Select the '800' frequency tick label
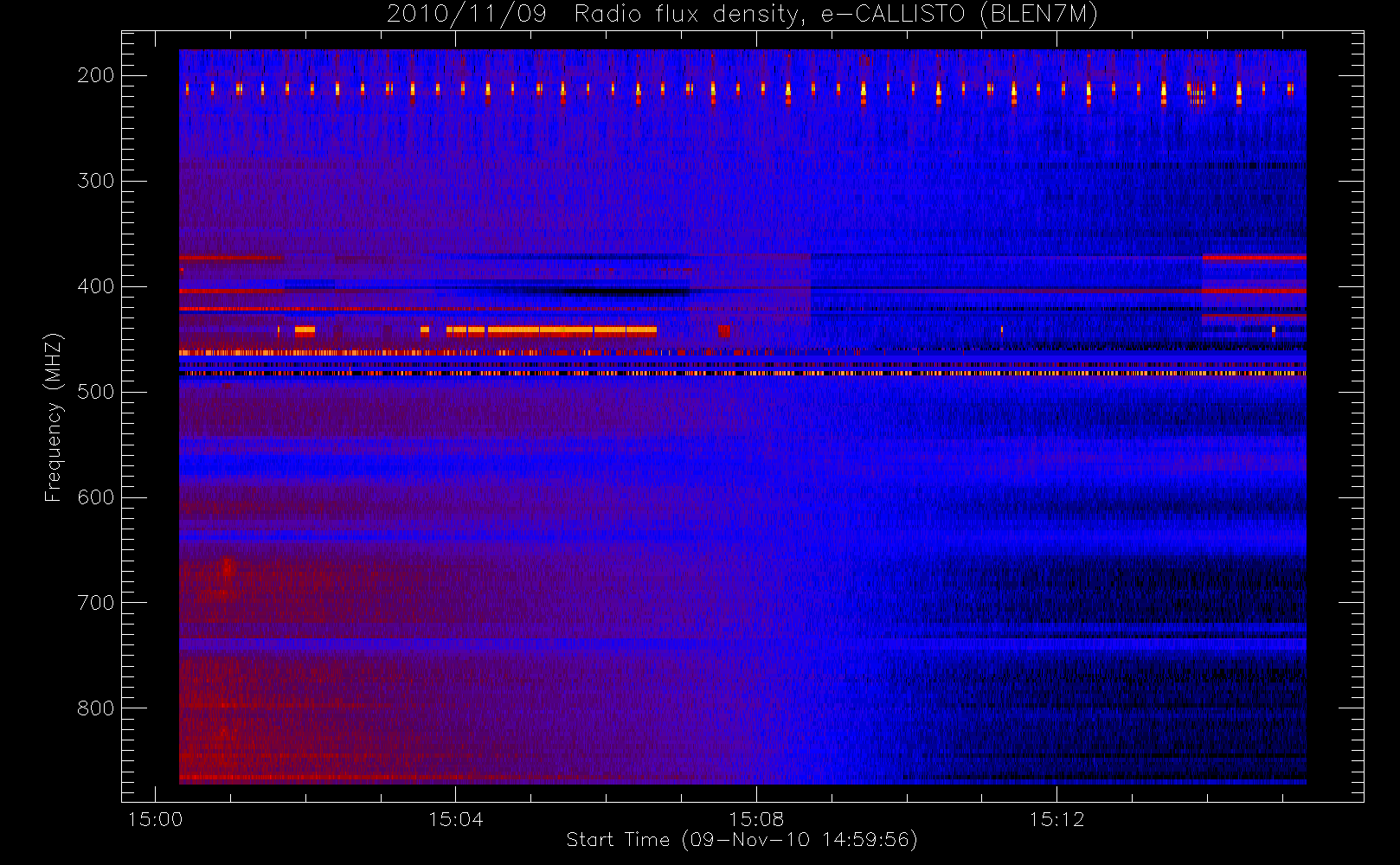This screenshot has height=865, width=1400. (96, 708)
